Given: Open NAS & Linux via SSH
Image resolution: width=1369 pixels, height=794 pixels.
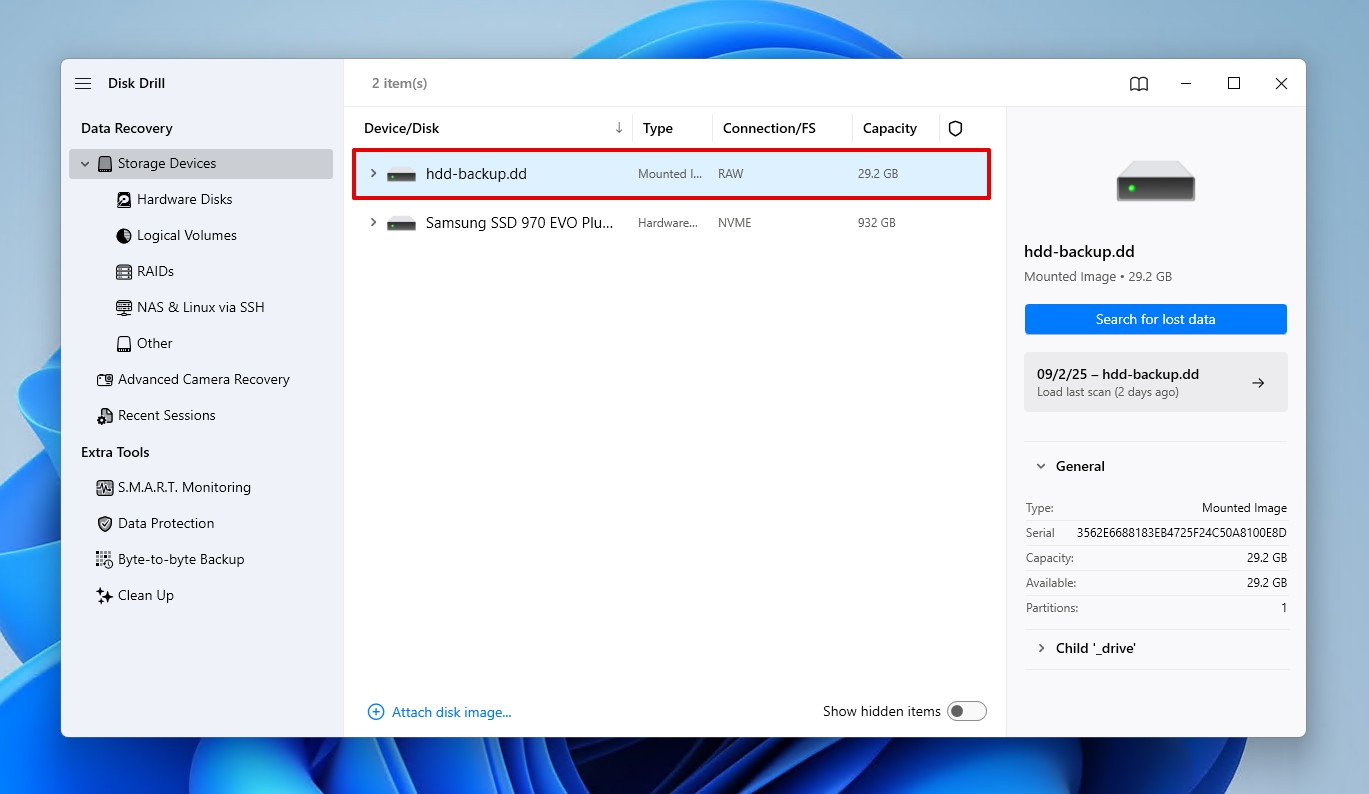Looking at the screenshot, I should point(200,308).
